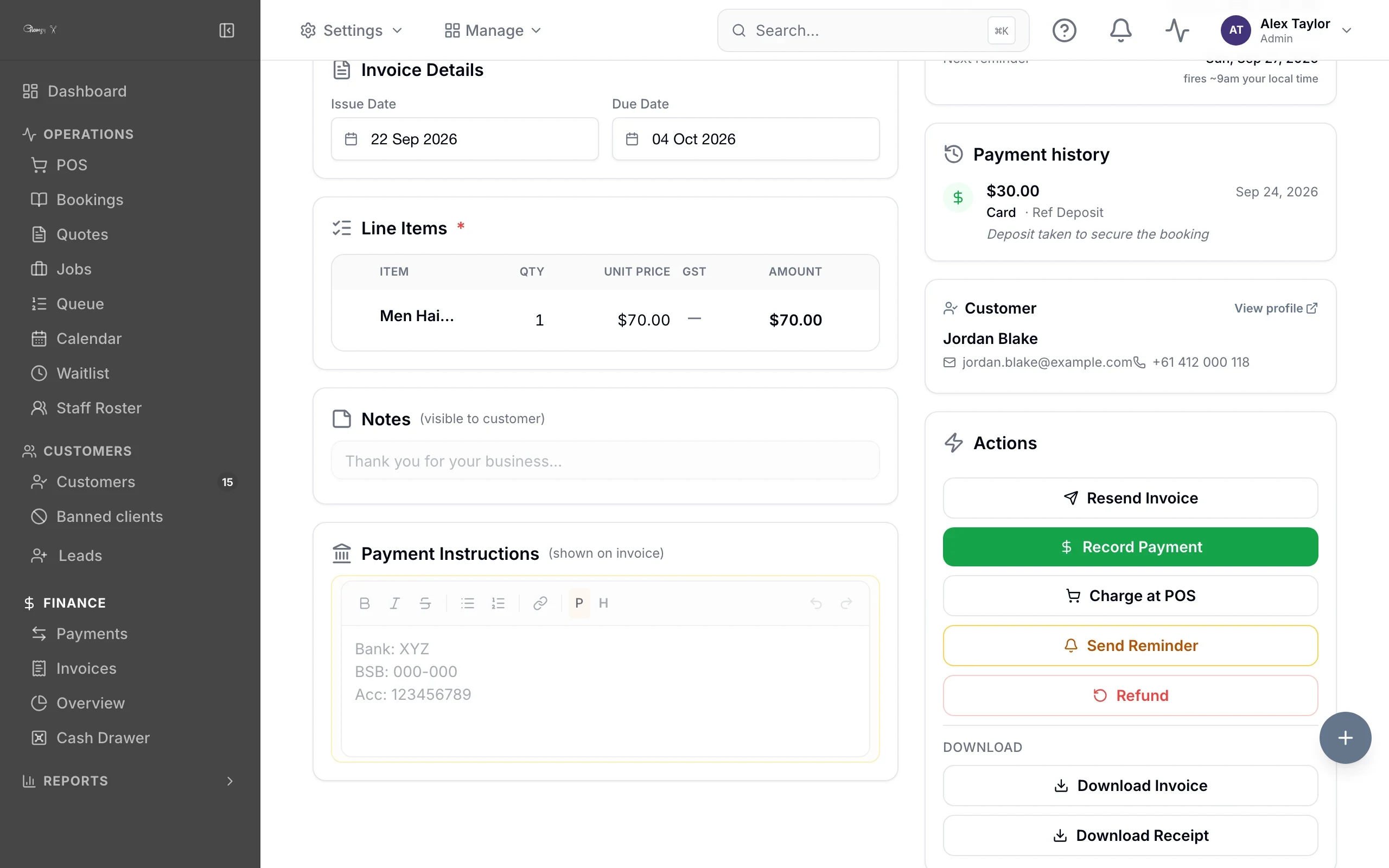Select paragraph style P button
Image resolution: width=1389 pixels, height=868 pixels.
579,603
